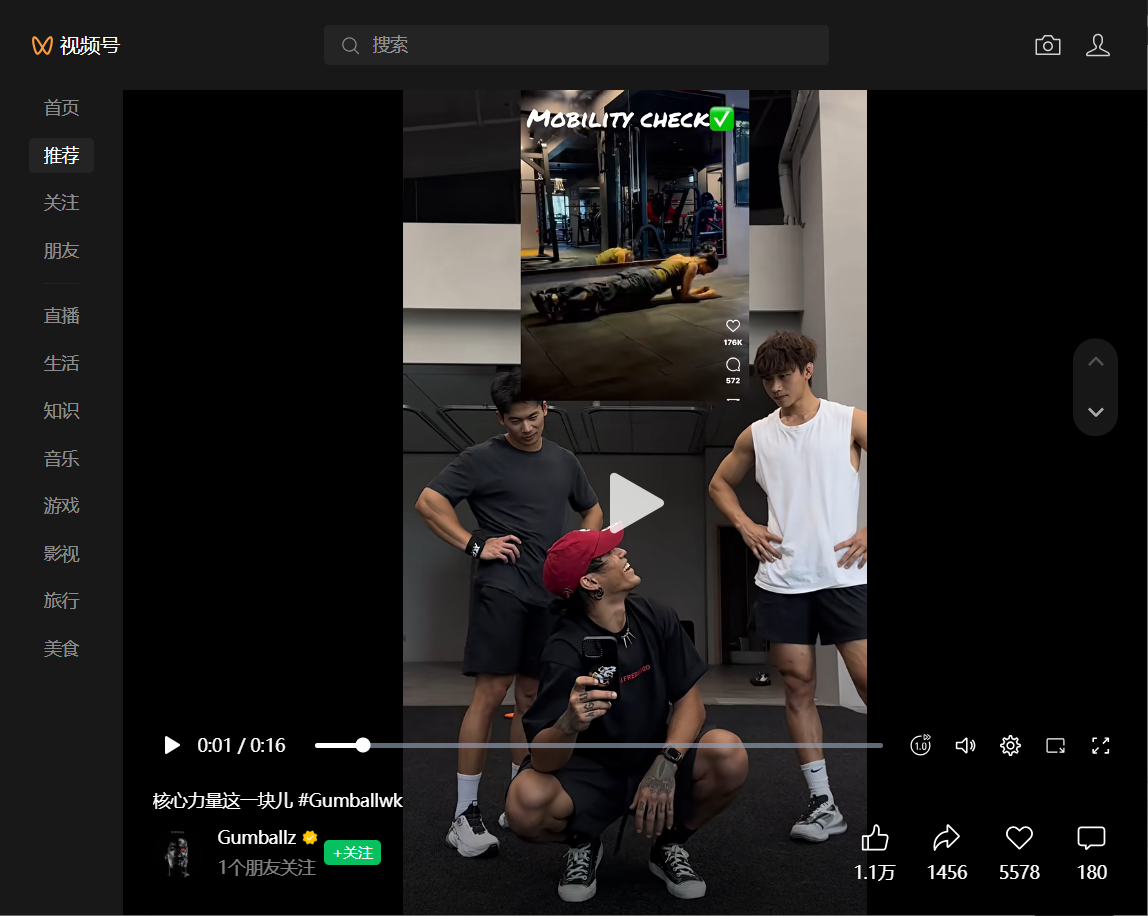
Task: Follow Gumballz with +关注 button
Action: [352, 853]
